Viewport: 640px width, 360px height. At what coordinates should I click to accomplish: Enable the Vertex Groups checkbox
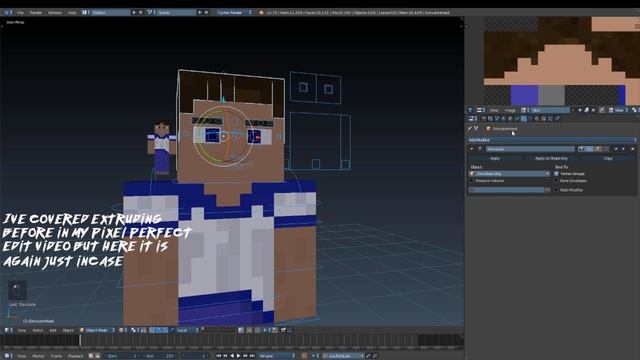point(556,173)
